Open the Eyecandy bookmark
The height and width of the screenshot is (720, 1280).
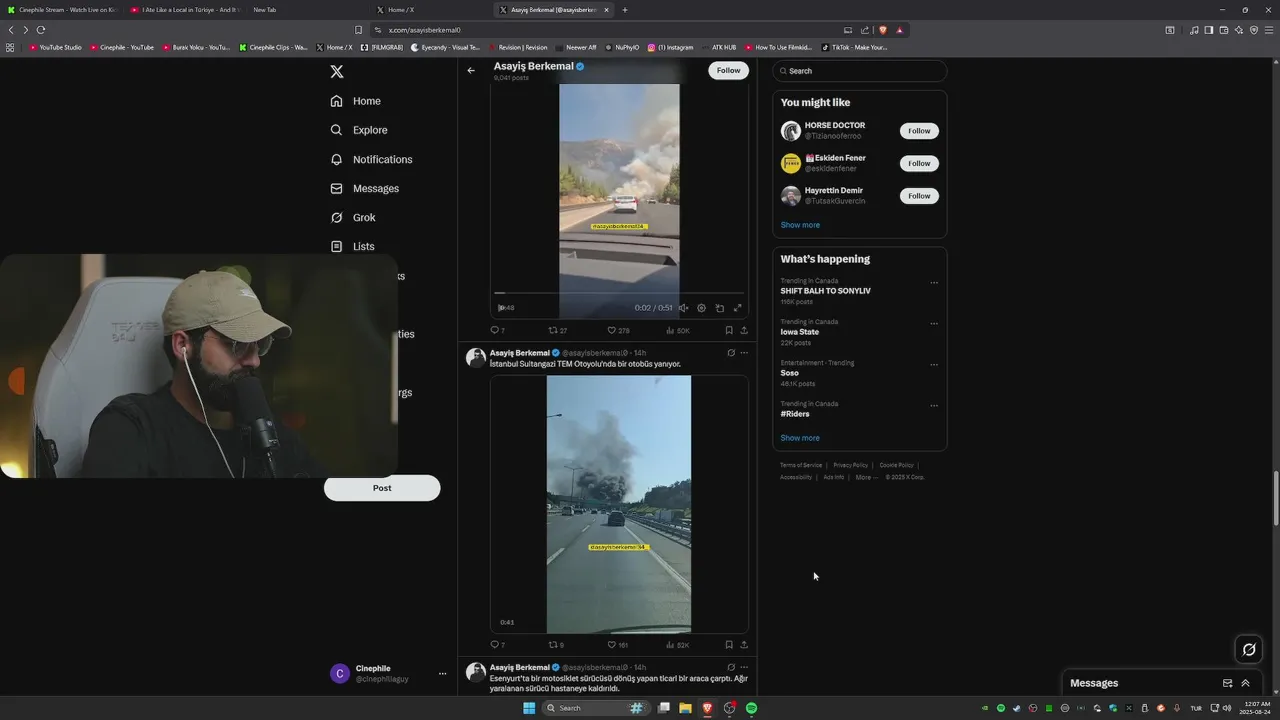[x=445, y=47]
